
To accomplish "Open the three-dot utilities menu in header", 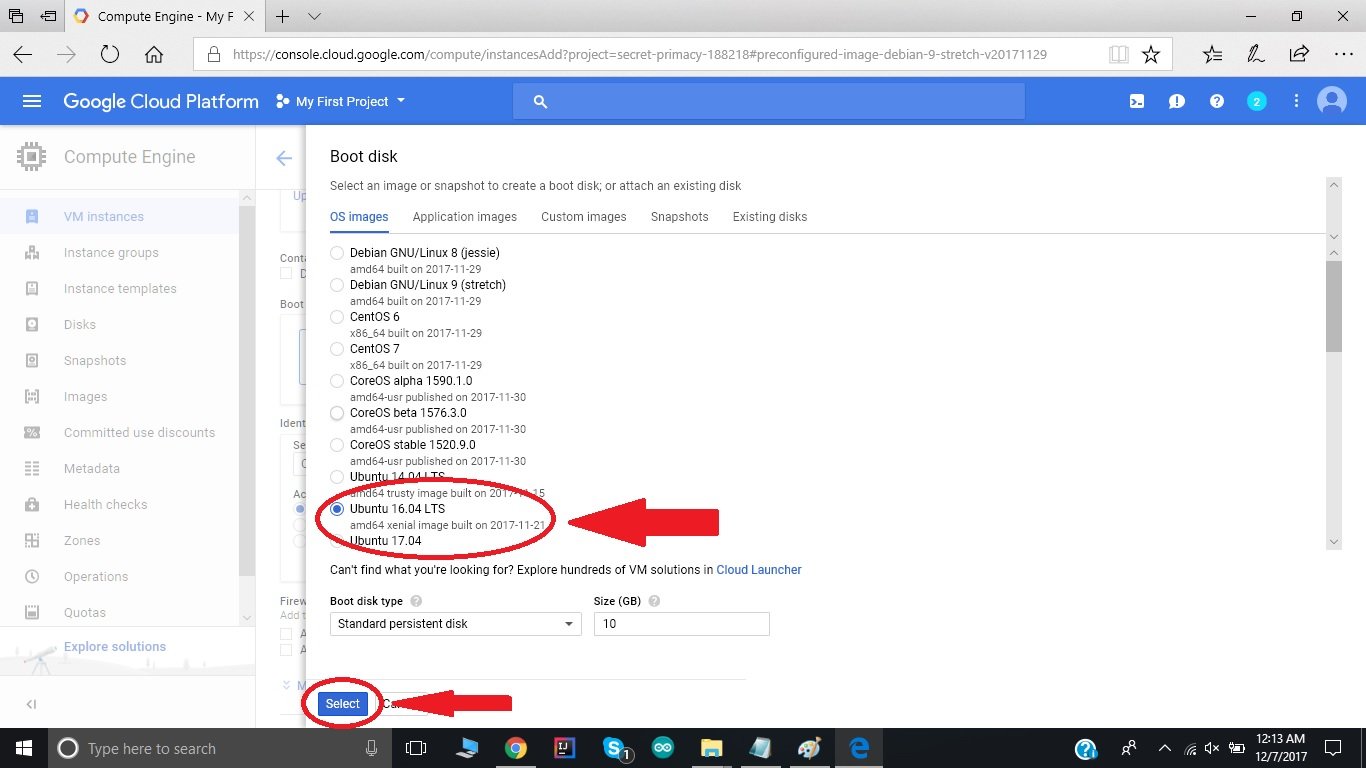I will pos(1296,101).
